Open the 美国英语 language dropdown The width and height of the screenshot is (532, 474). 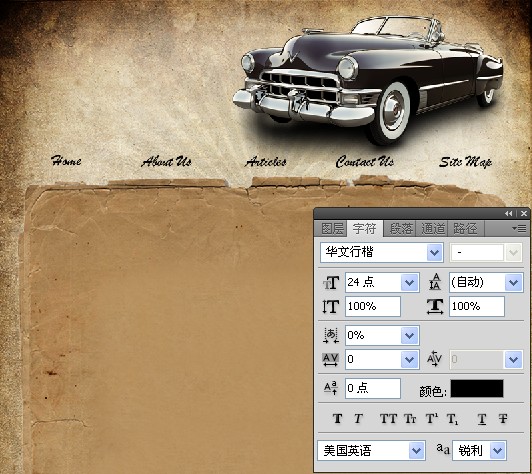click(417, 451)
